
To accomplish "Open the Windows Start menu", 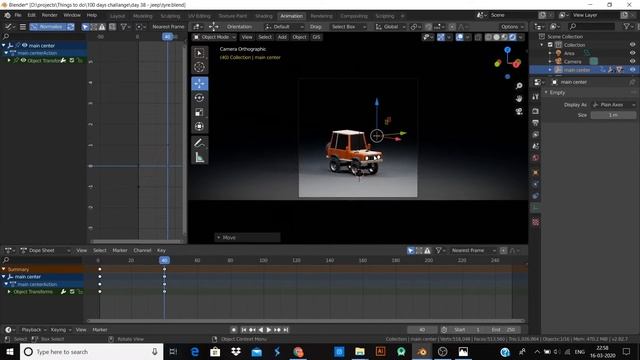I will 10,351.
